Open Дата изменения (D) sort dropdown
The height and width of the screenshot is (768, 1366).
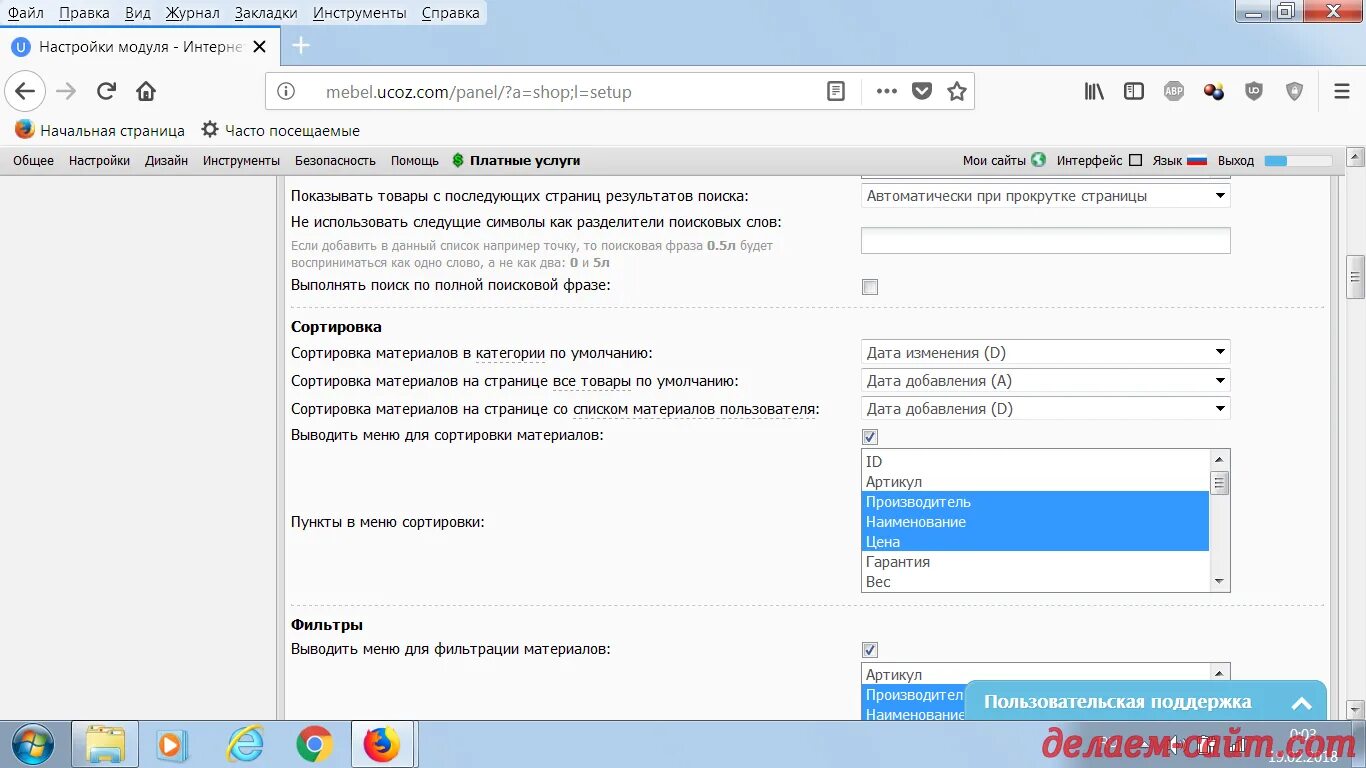pyautogui.click(x=1045, y=352)
